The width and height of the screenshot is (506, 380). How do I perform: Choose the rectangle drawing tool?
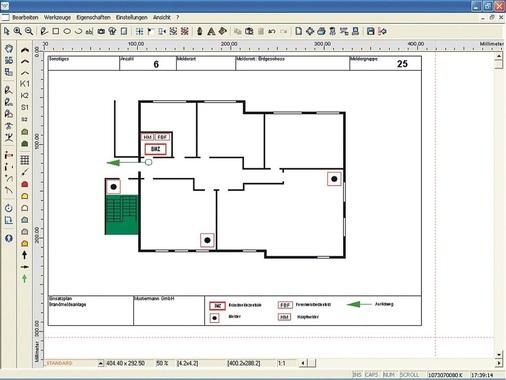pos(56,31)
